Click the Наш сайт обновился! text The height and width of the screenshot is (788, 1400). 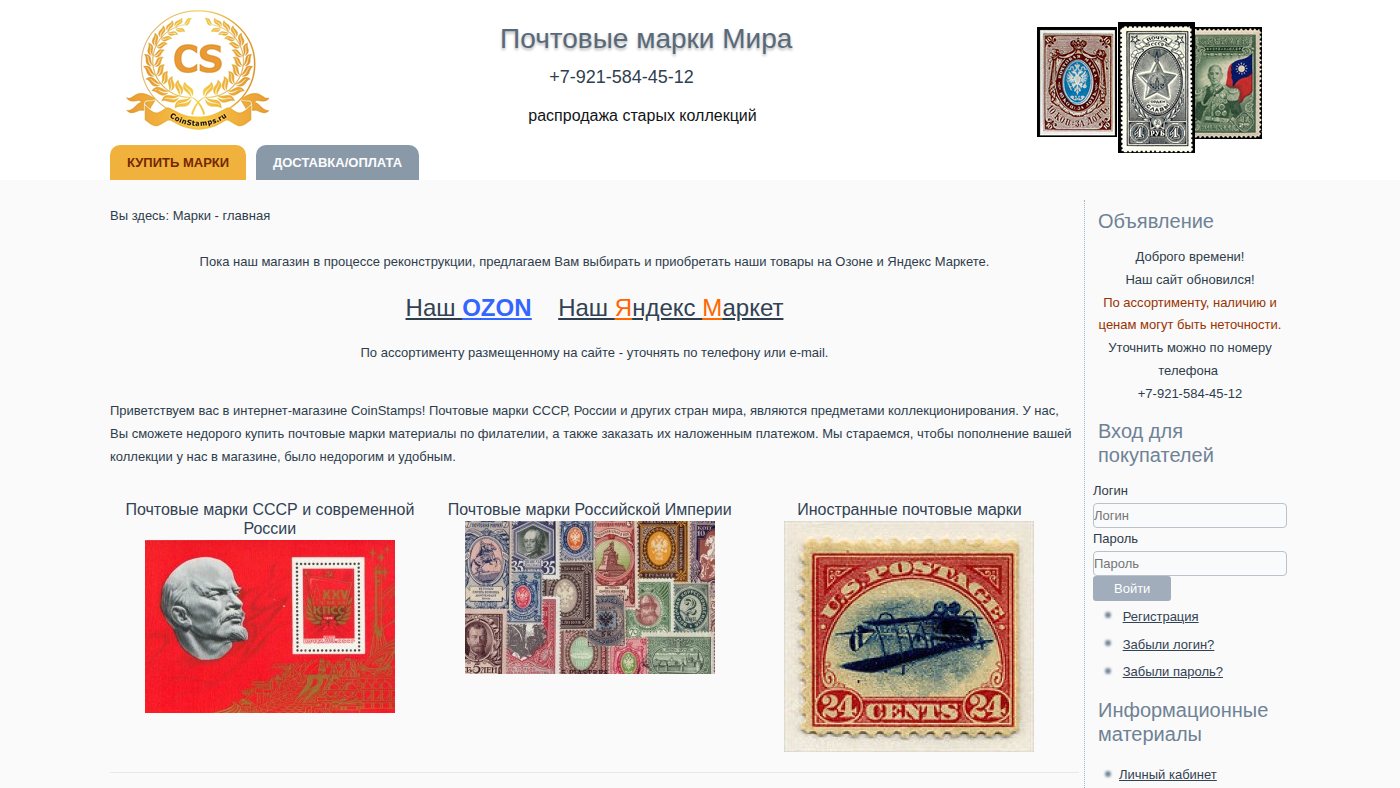point(1190,280)
